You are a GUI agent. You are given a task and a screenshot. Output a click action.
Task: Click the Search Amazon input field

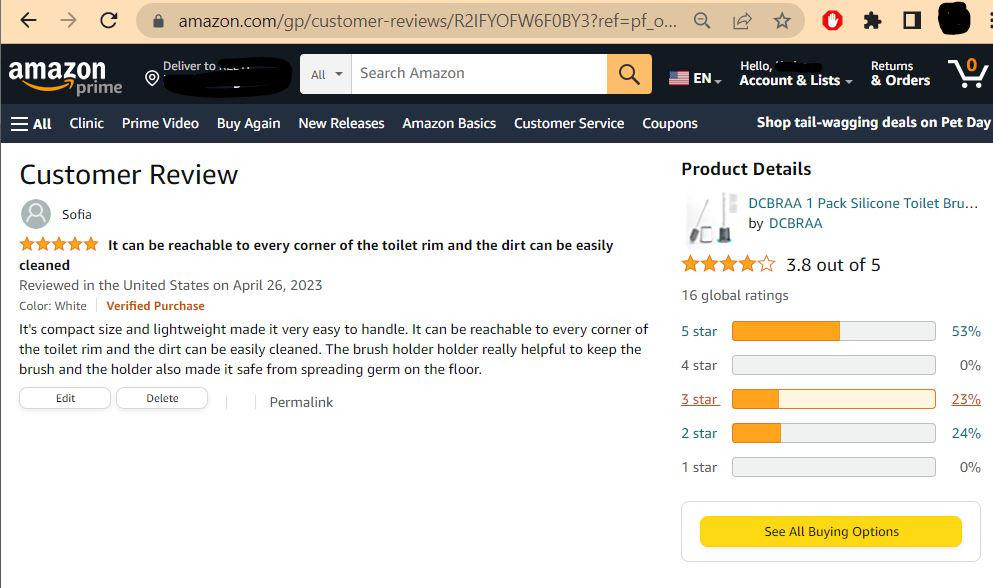479,74
